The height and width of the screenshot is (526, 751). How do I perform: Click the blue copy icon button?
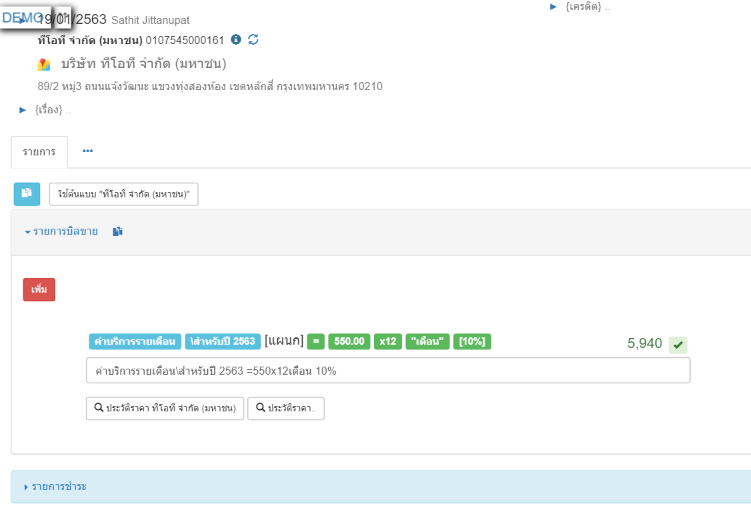tap(27, 193)
